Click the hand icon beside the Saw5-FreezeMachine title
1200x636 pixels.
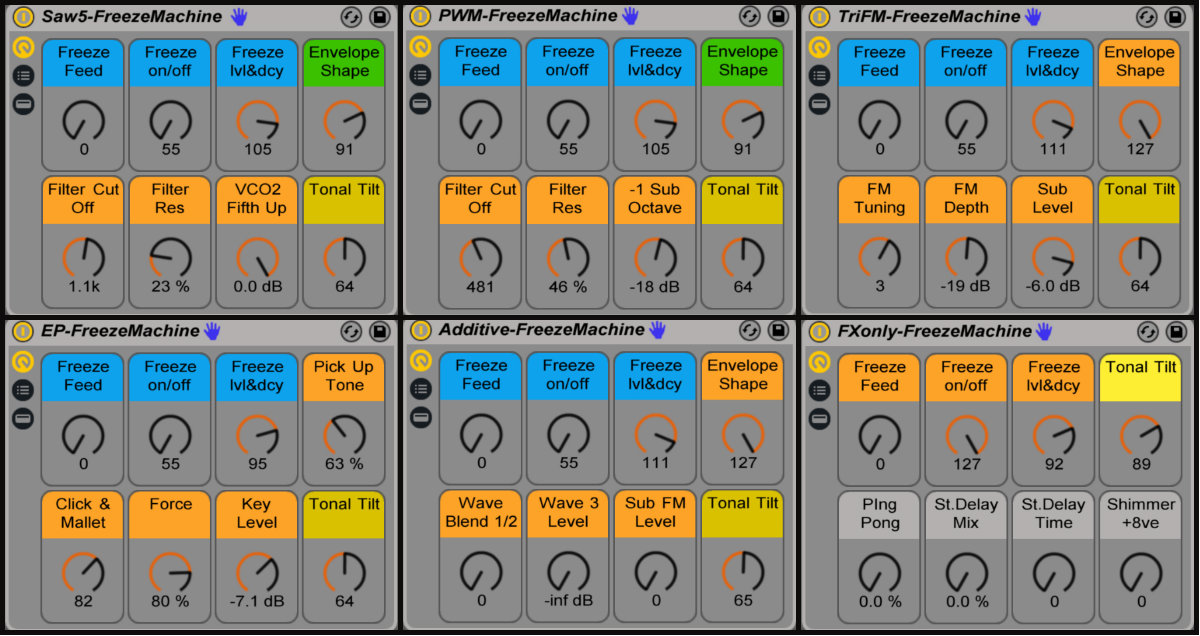point(239,16)
